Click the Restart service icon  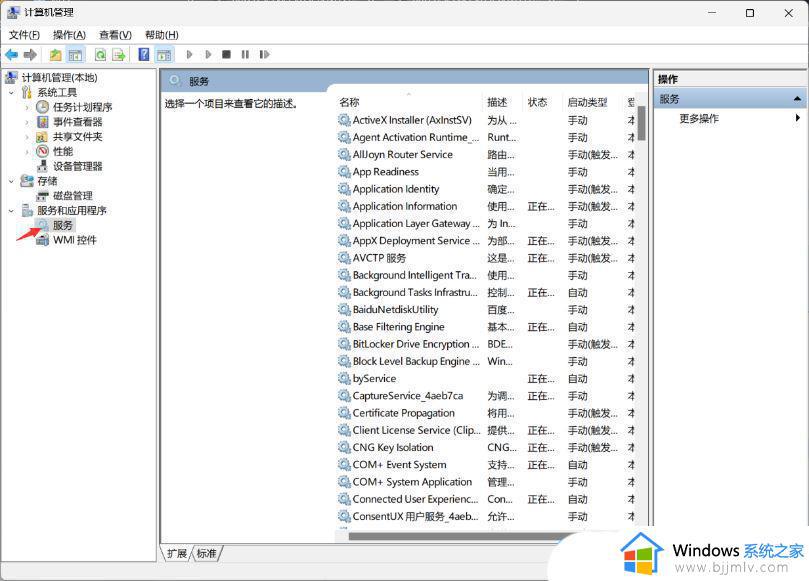pyautogui.click(x=264, y=54)
